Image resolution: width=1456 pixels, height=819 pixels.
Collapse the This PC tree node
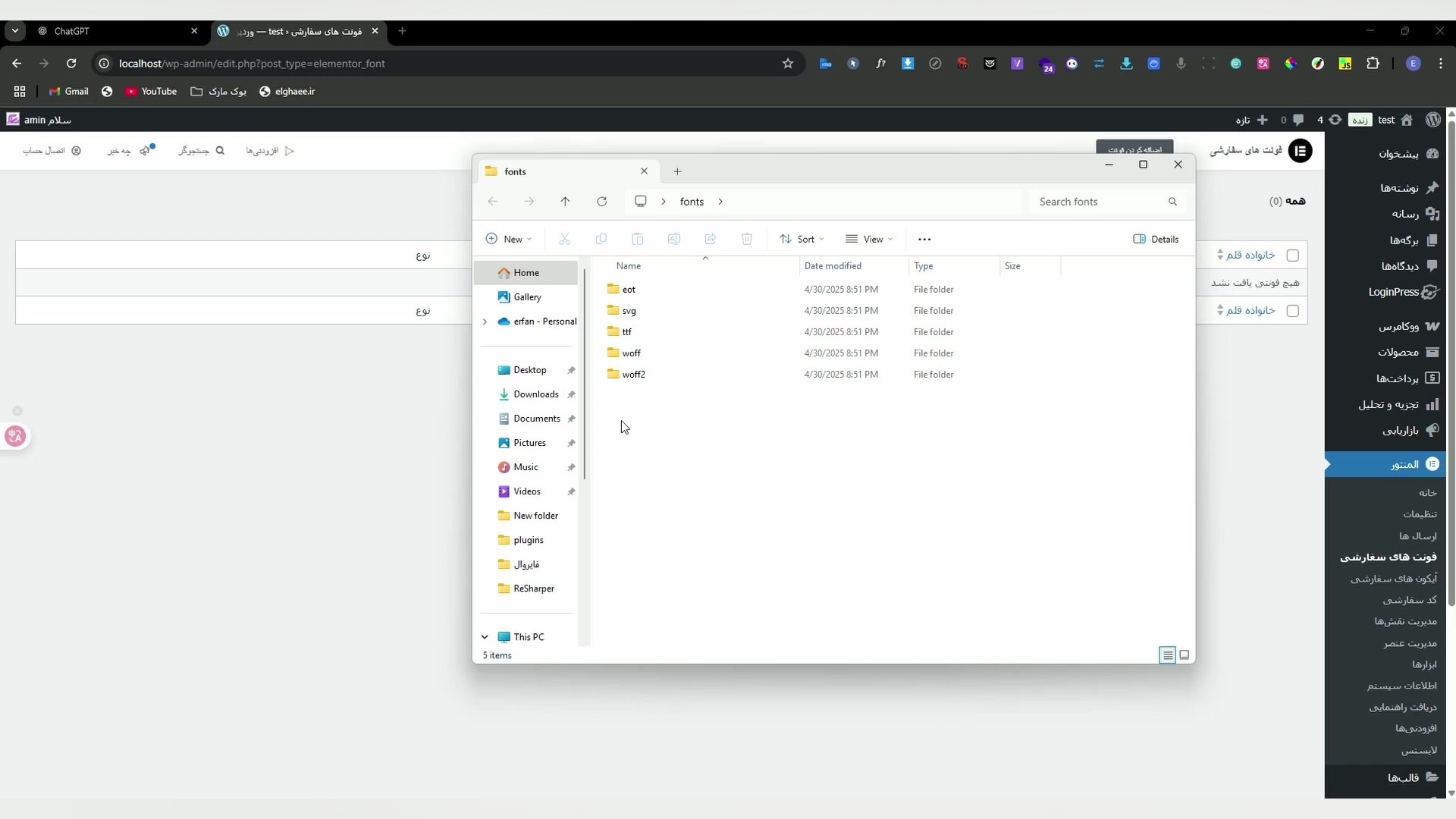[x=485, y=637]
